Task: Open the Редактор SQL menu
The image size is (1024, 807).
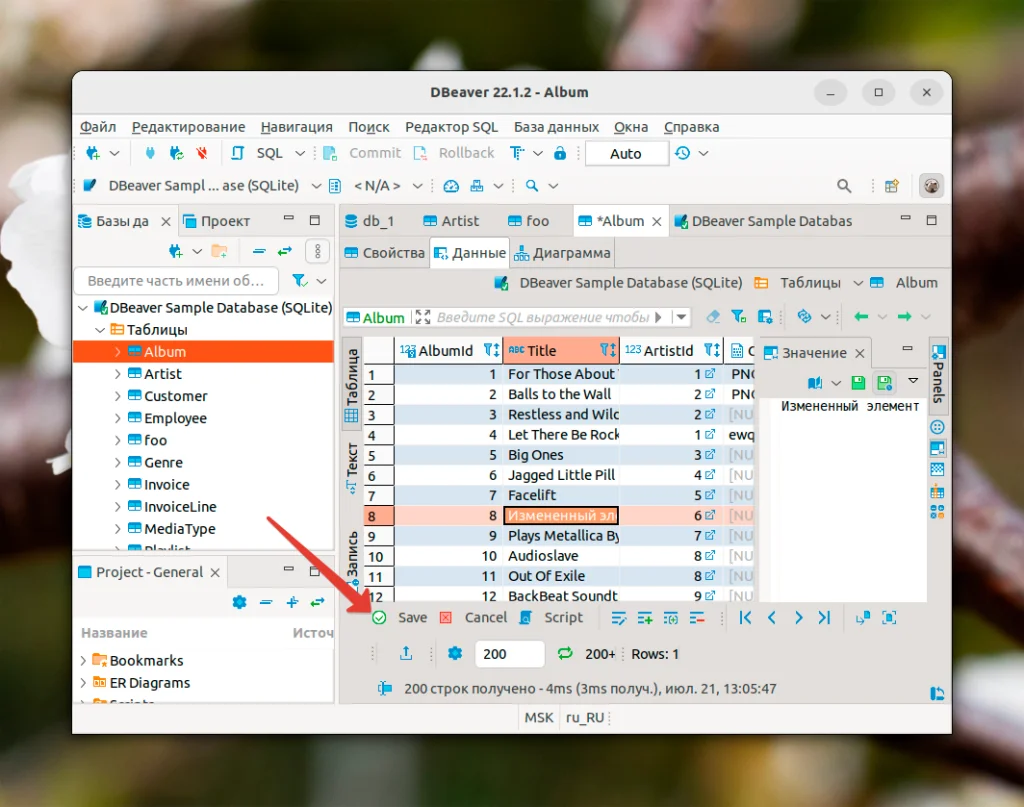Action: pyautogui.click(x=451, y=127)
